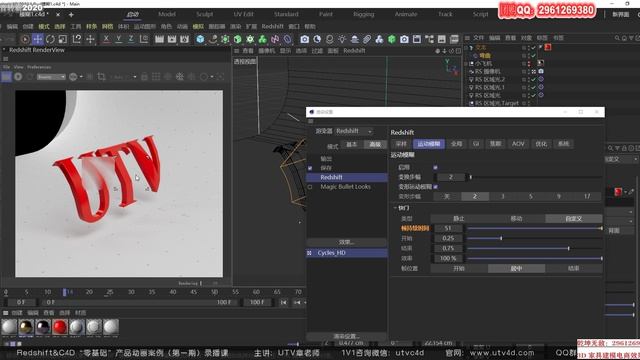Click the paperclip toolbar icon

tap(367, 39)
